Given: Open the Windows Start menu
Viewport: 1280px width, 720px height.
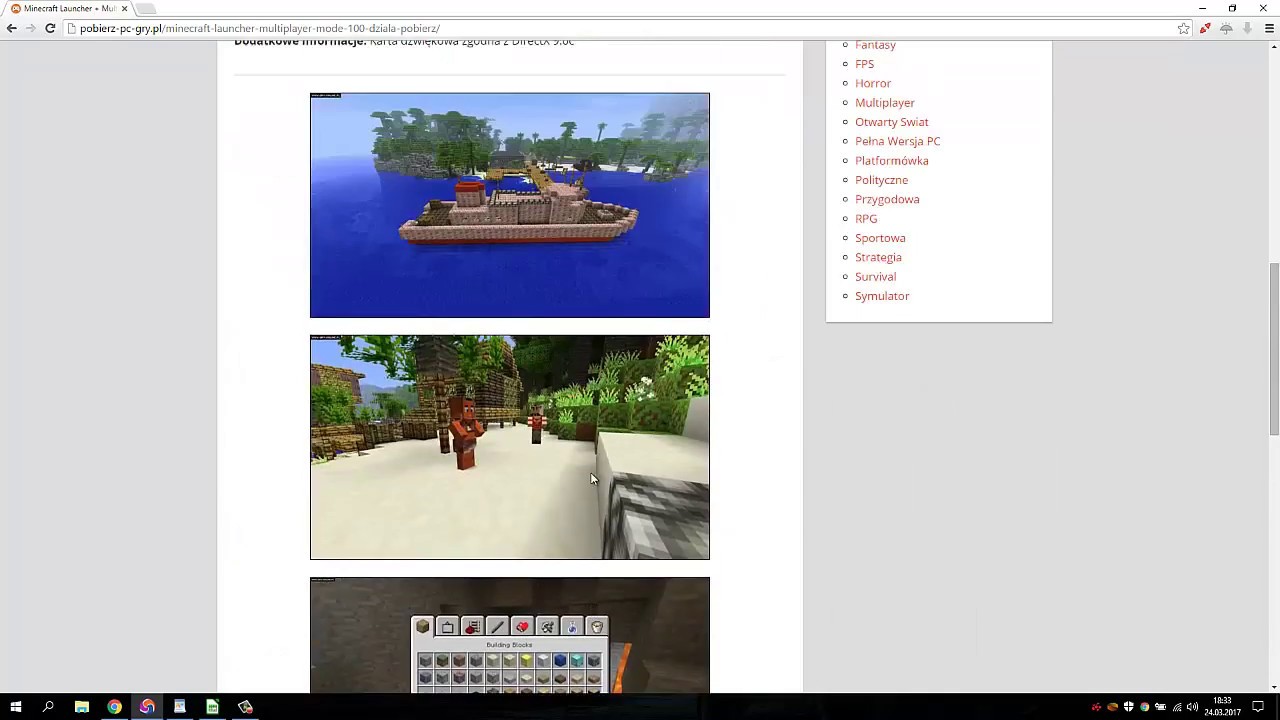Looking at the screenshot, I should coord(16,707).
